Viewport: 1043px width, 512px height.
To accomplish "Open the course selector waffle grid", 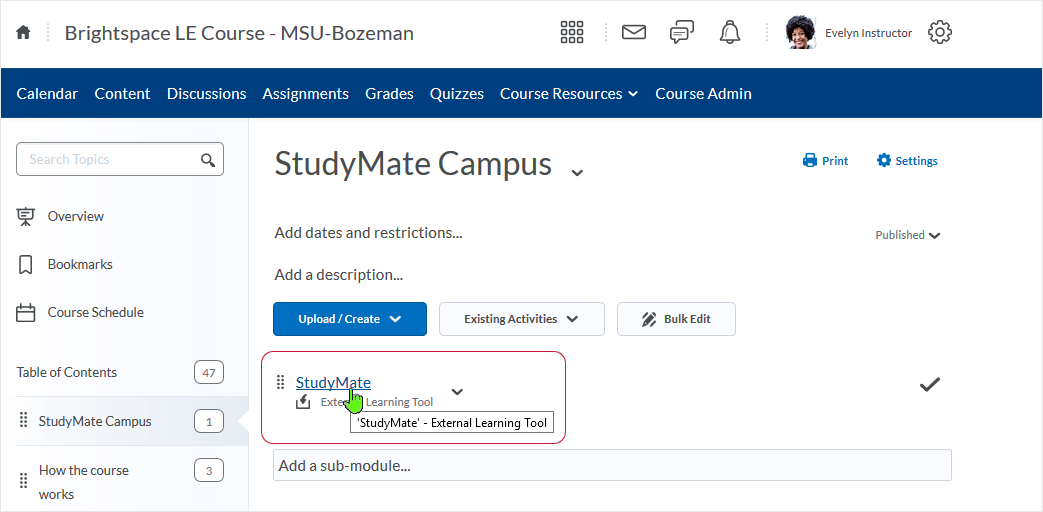I will 571,32.
